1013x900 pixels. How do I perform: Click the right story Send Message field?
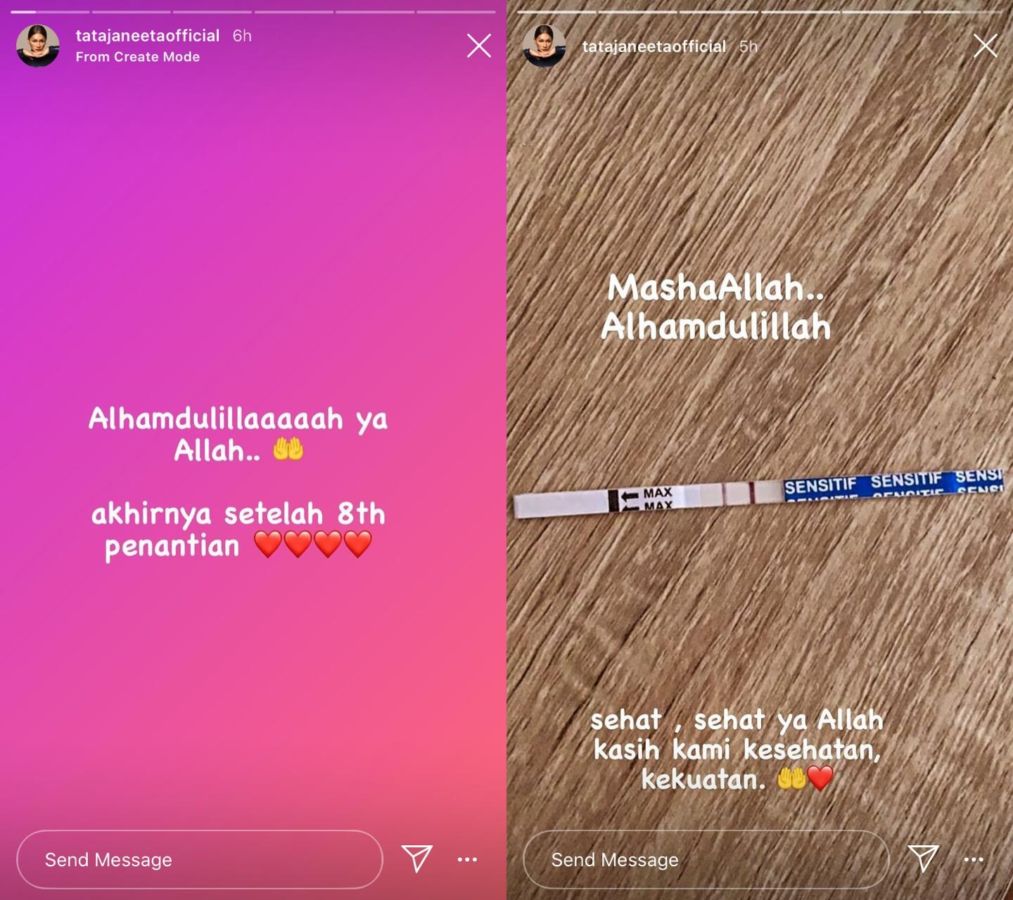coord(706,859)
